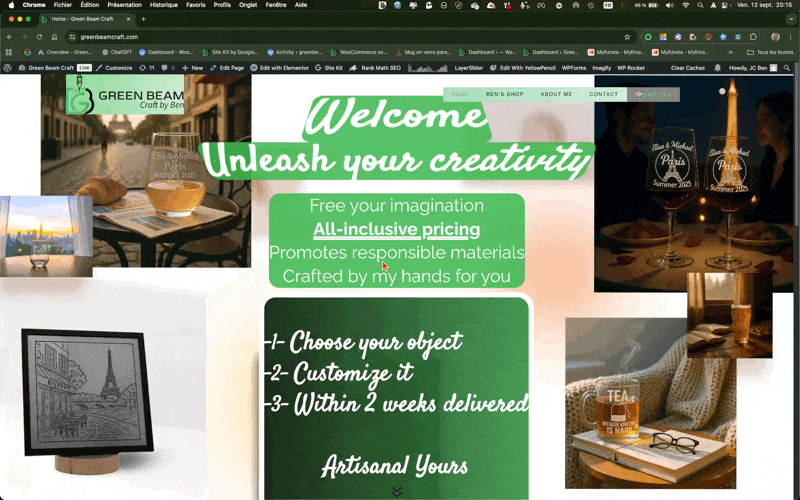The image size is (800, 500).
Task: Open the Howdy, JC Ben account menu
Action: click(753, 68)
